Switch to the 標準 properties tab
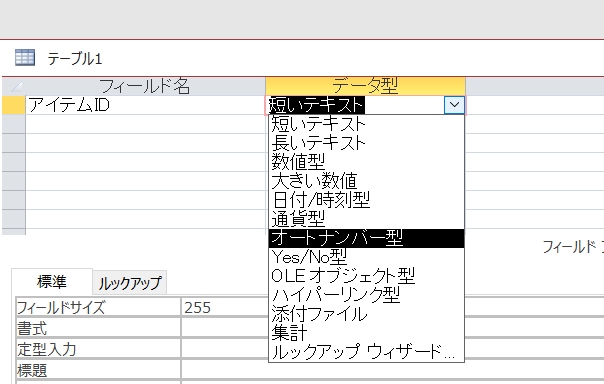 52,282
